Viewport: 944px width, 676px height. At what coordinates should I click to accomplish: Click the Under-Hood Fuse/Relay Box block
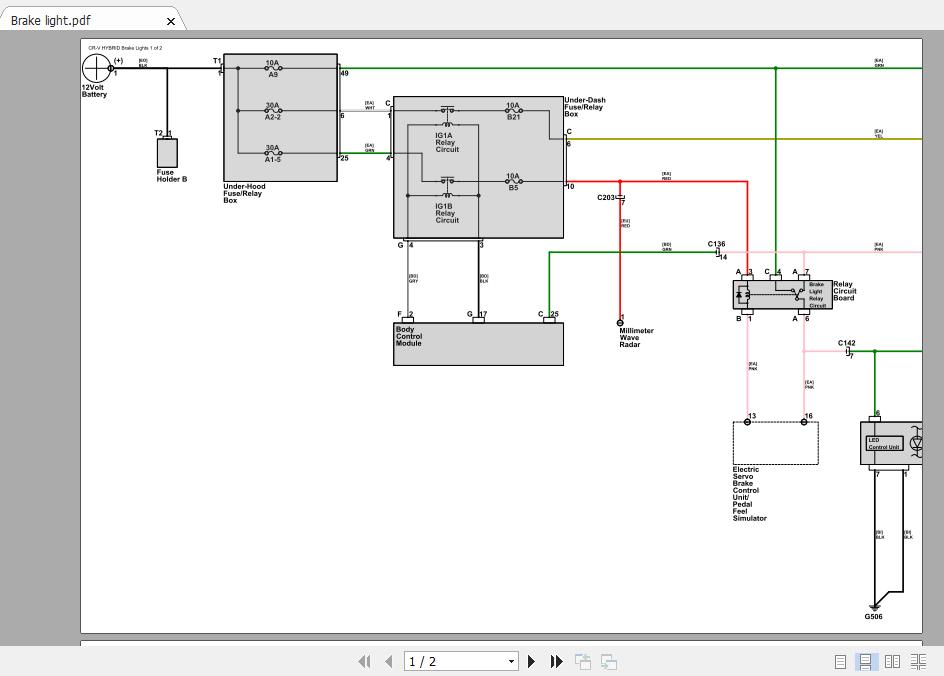[x=280, y=118]
